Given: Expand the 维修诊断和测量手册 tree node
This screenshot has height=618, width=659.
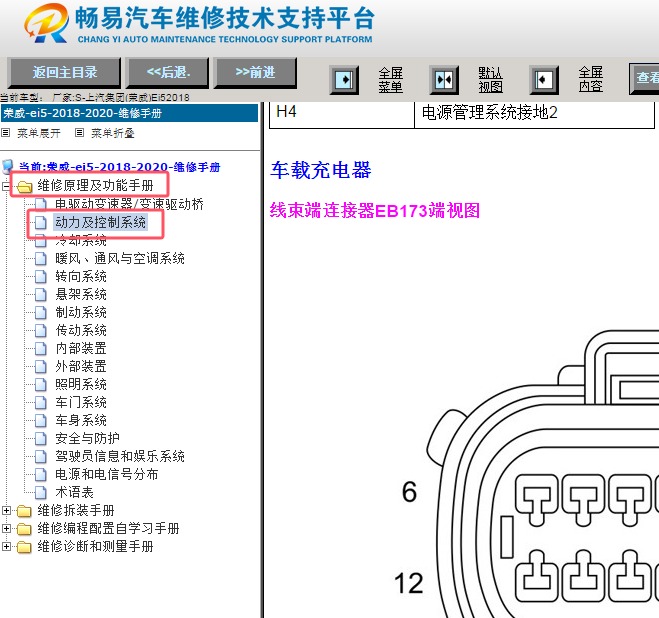Looking at the screenshot, I should (x=6, y=547).
